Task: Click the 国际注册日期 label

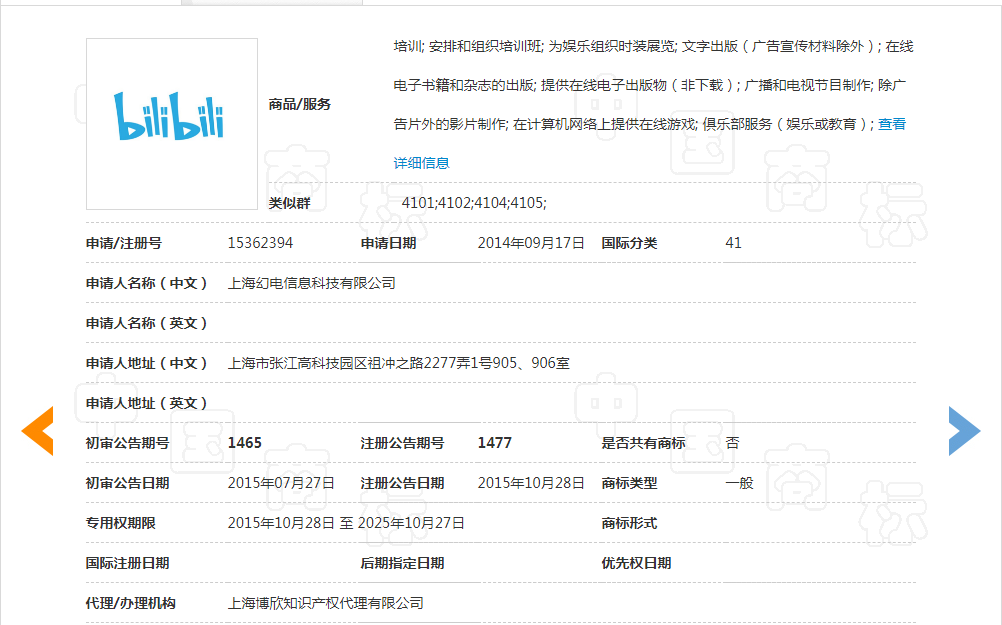Action: coord(127,563)
